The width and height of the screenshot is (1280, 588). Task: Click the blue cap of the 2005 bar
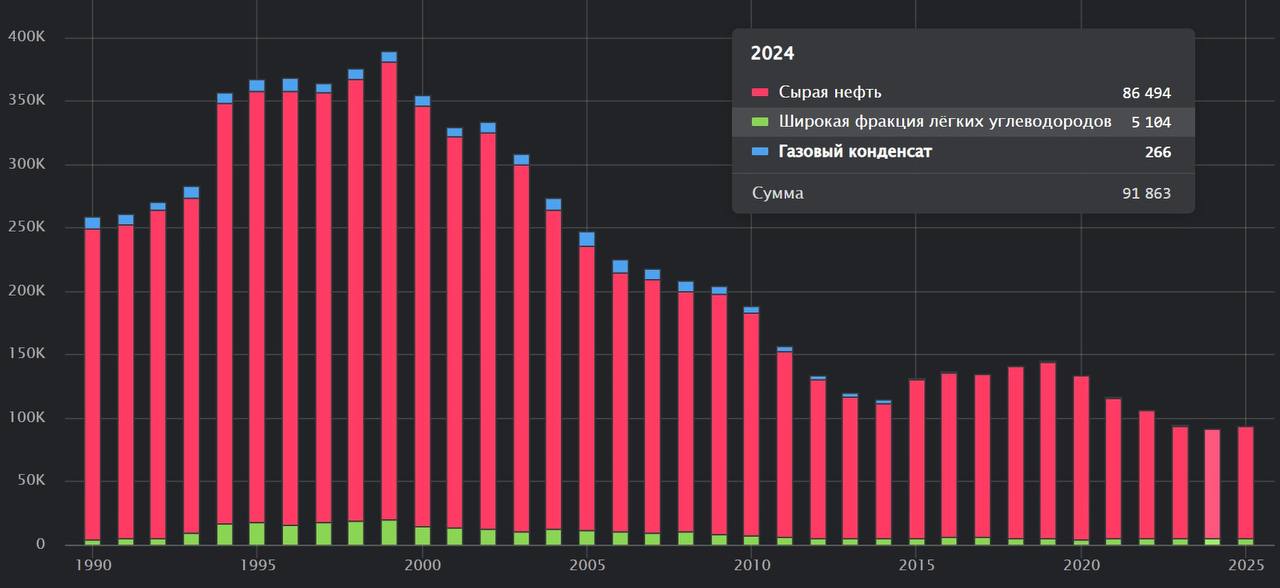(587, 239)
